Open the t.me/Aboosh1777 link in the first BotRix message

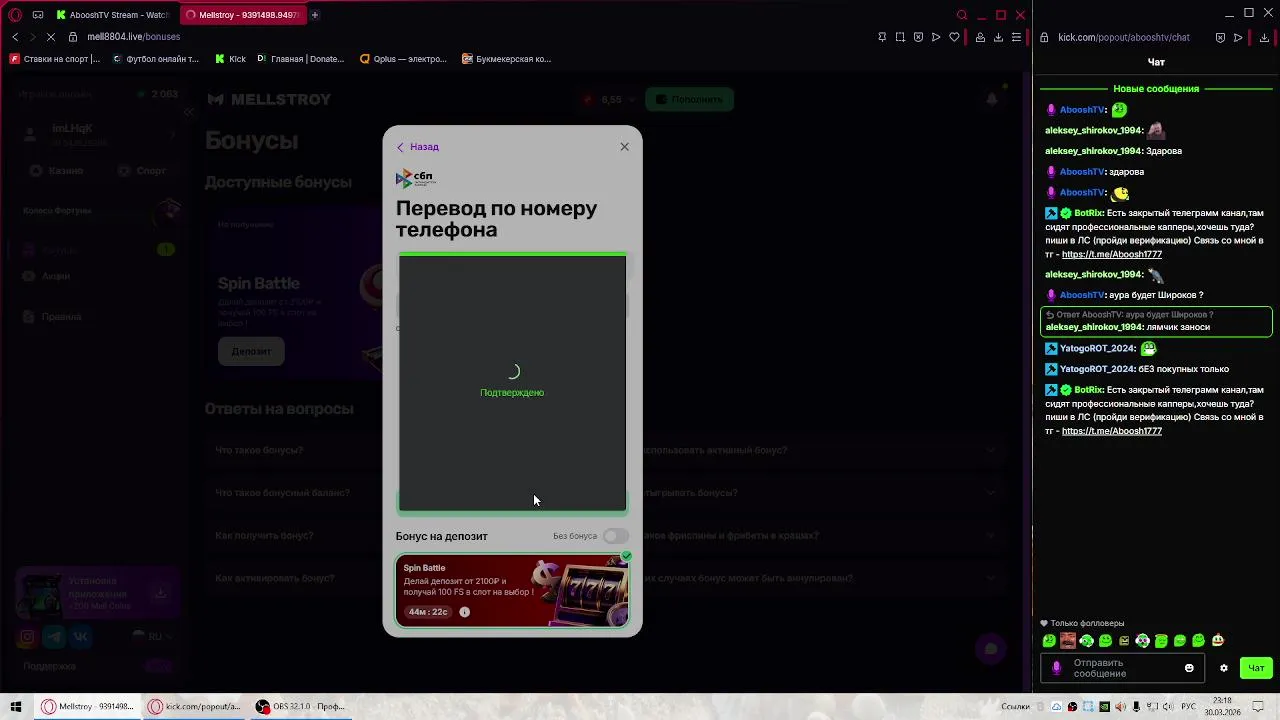1111,255
